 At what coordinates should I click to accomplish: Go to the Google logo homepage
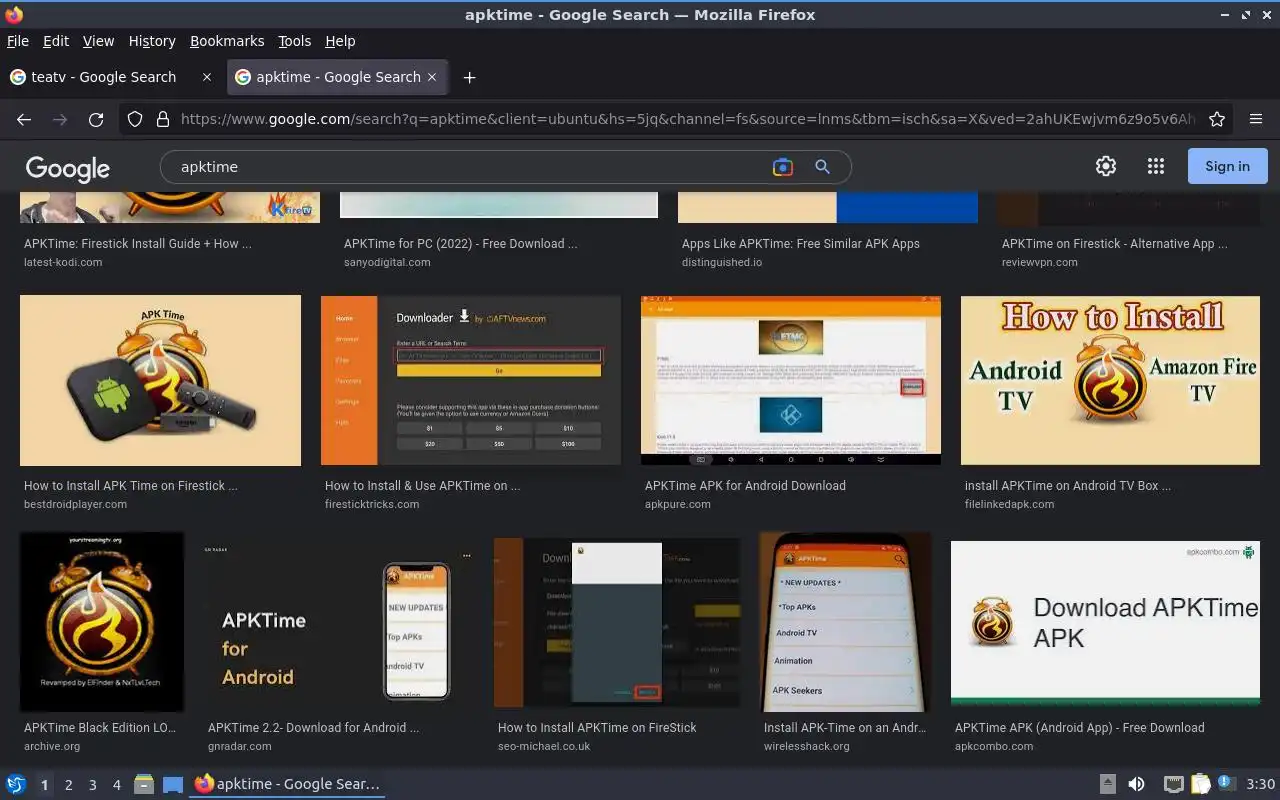(x=68, y=168)
